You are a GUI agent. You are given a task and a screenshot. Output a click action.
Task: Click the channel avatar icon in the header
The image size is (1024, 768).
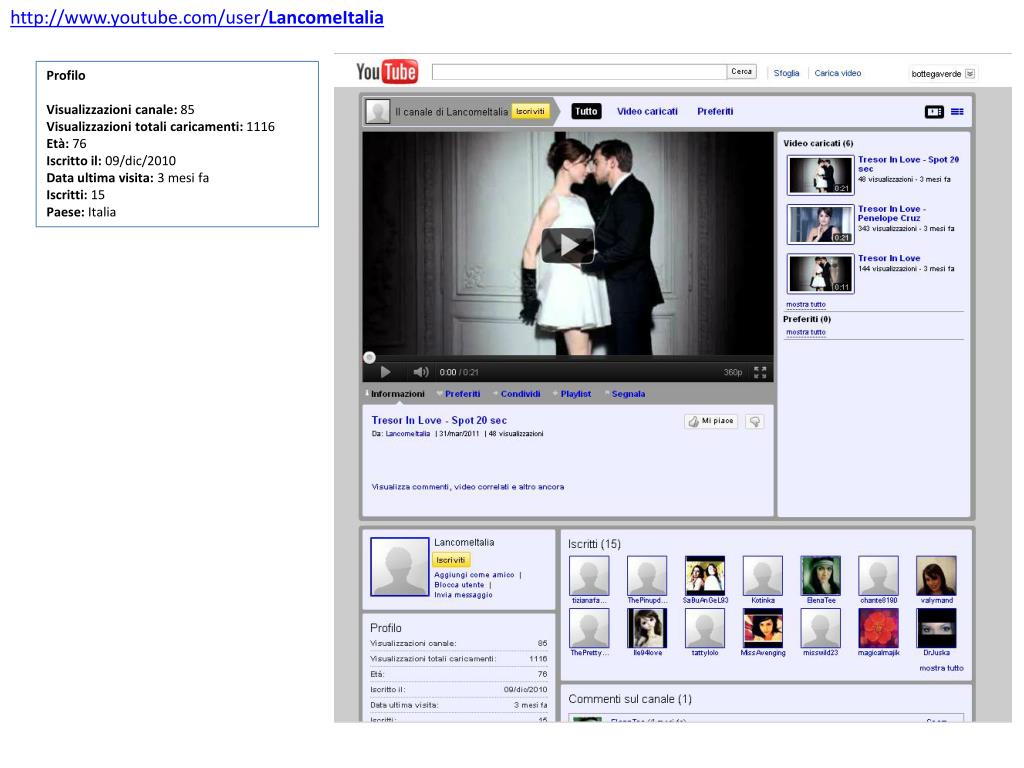pos(377,112)
